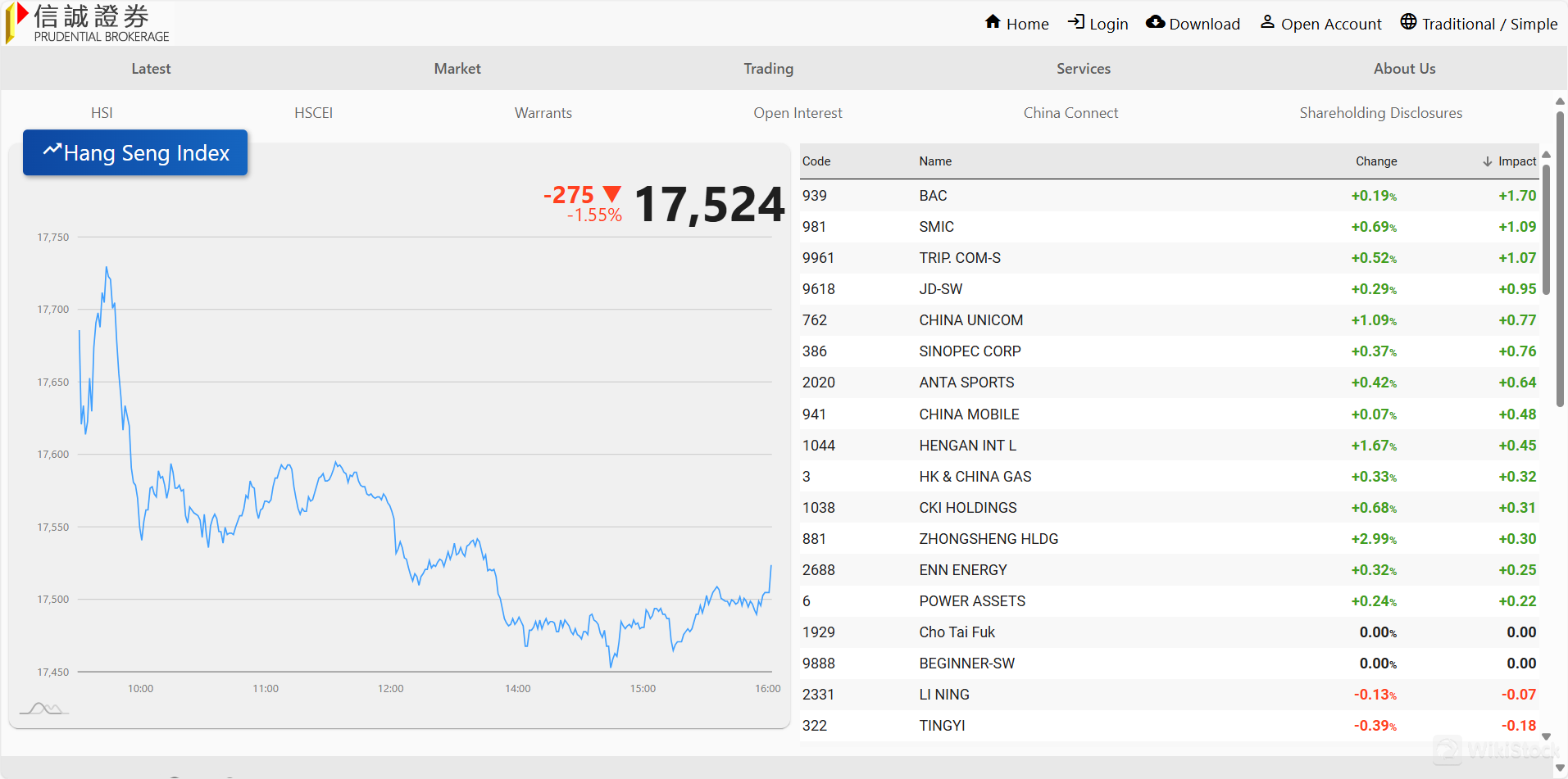Switch to the Warrants tab
This screenshot has height=779, width=1568.
pyautogui.click(x=543, y=113)
